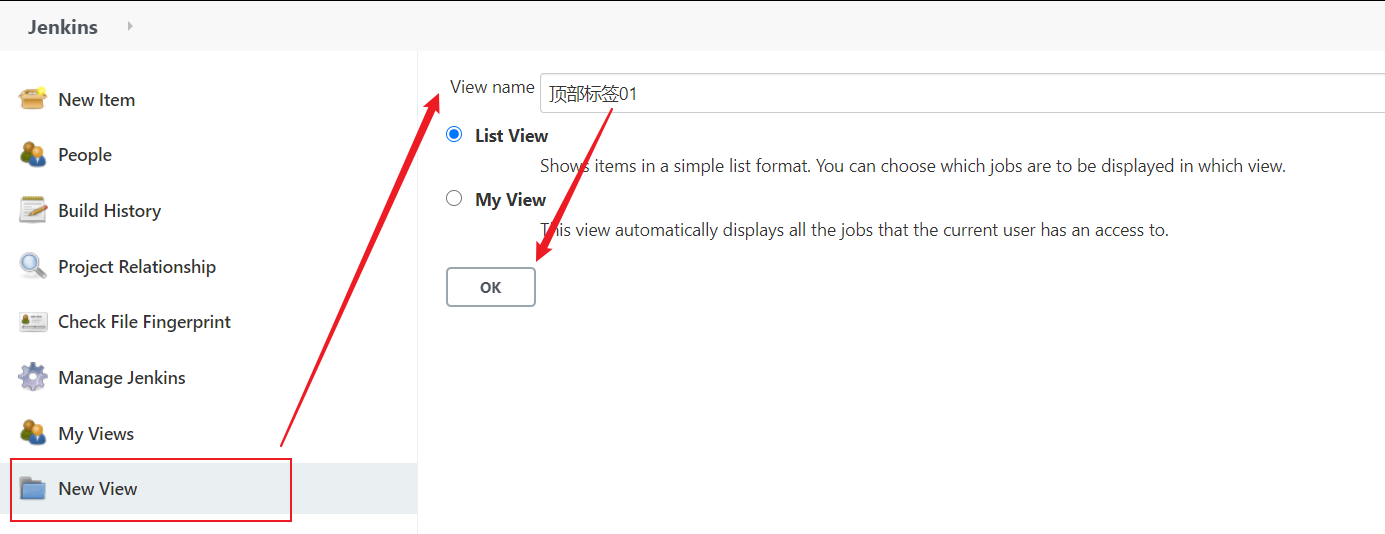Screen dimensions: 1385x534
Task: Open the Jenkins breadcrumb home link
Action: 63,27
